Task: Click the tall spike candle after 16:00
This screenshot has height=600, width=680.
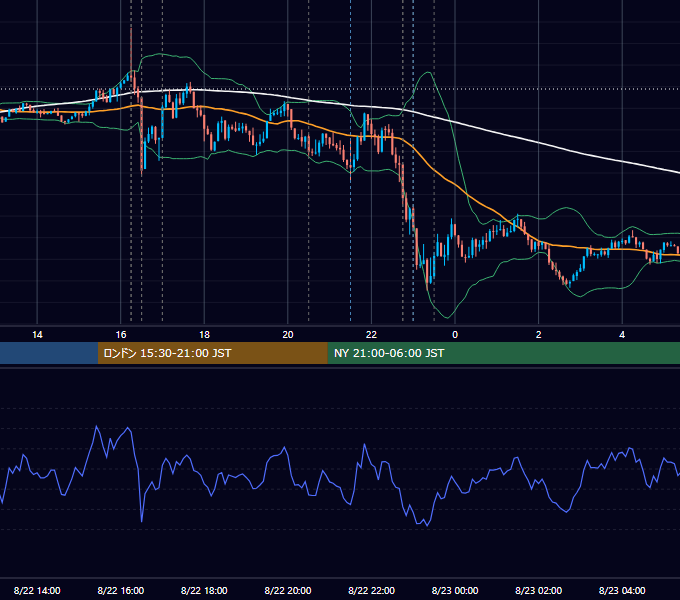Action: click(x=131, y=54)
